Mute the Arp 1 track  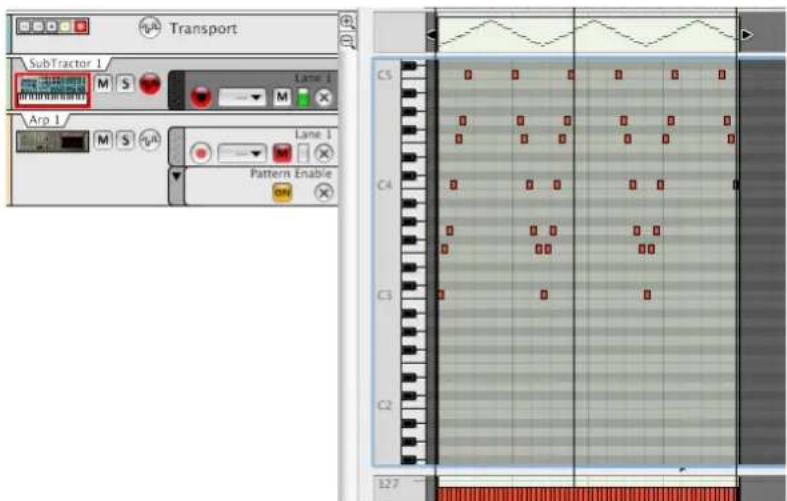(103, 140)
